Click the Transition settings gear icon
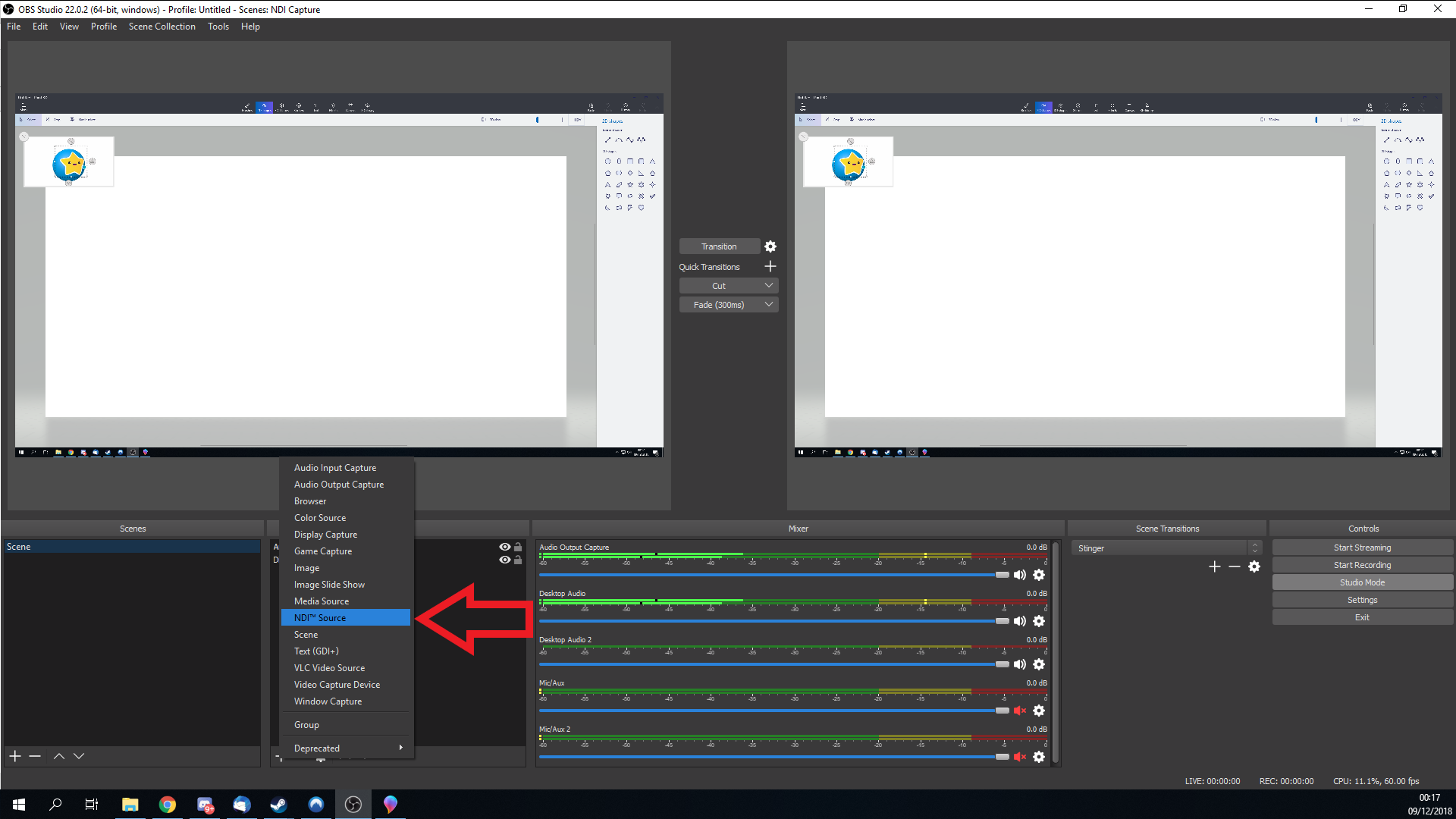Image resolution: width=1456 pixels, height=819 pixels. click(x=770, y=246)
